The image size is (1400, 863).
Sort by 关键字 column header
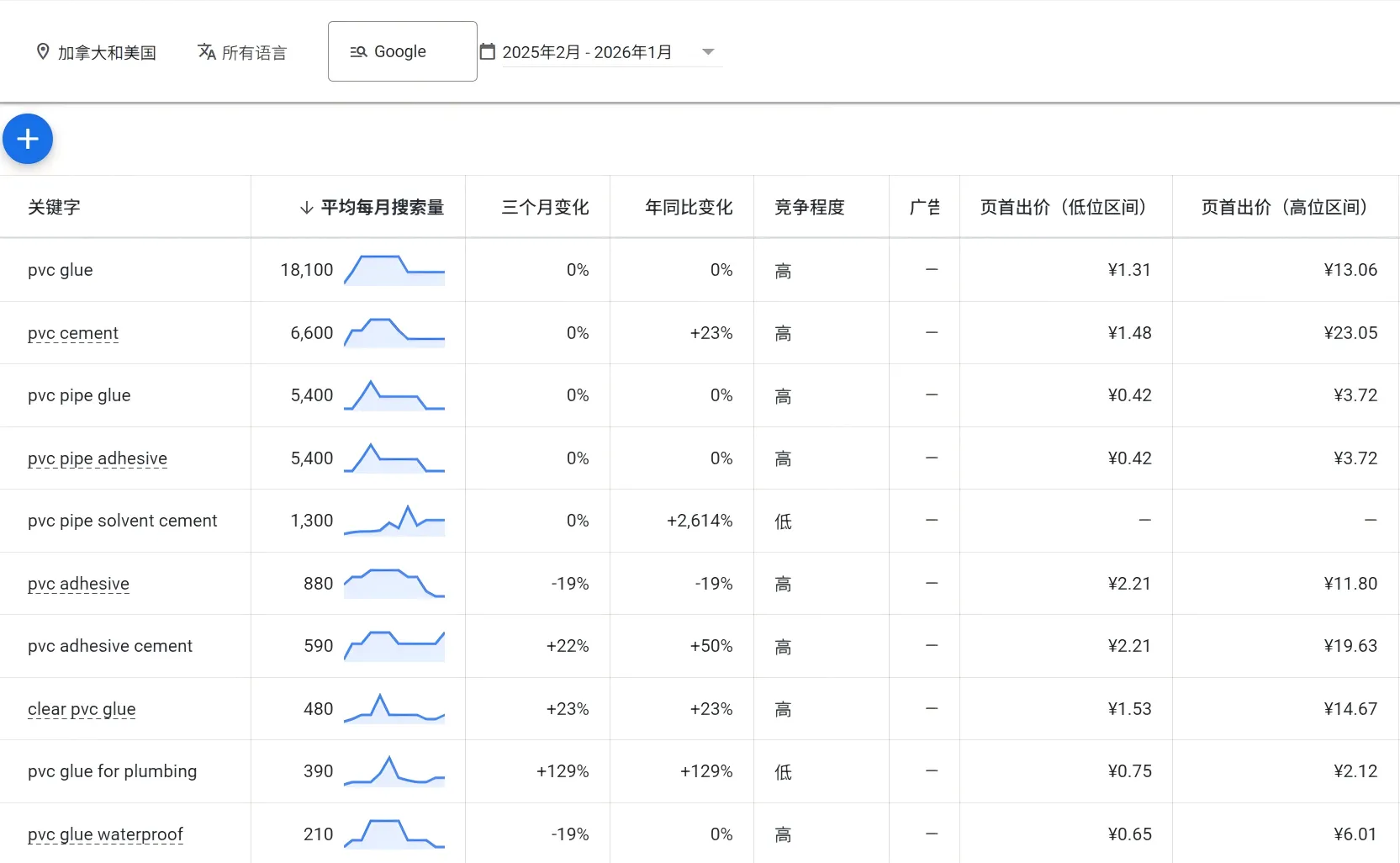tap(54, 208)
